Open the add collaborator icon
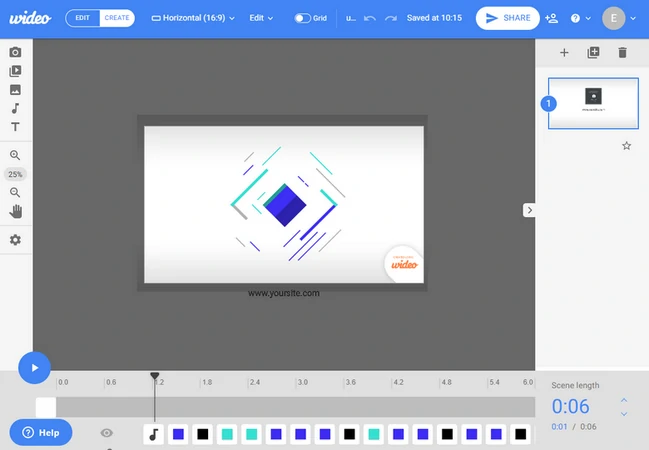Image resolution: width=649 pixels, height=450 pixels. (x=552, y=18)
